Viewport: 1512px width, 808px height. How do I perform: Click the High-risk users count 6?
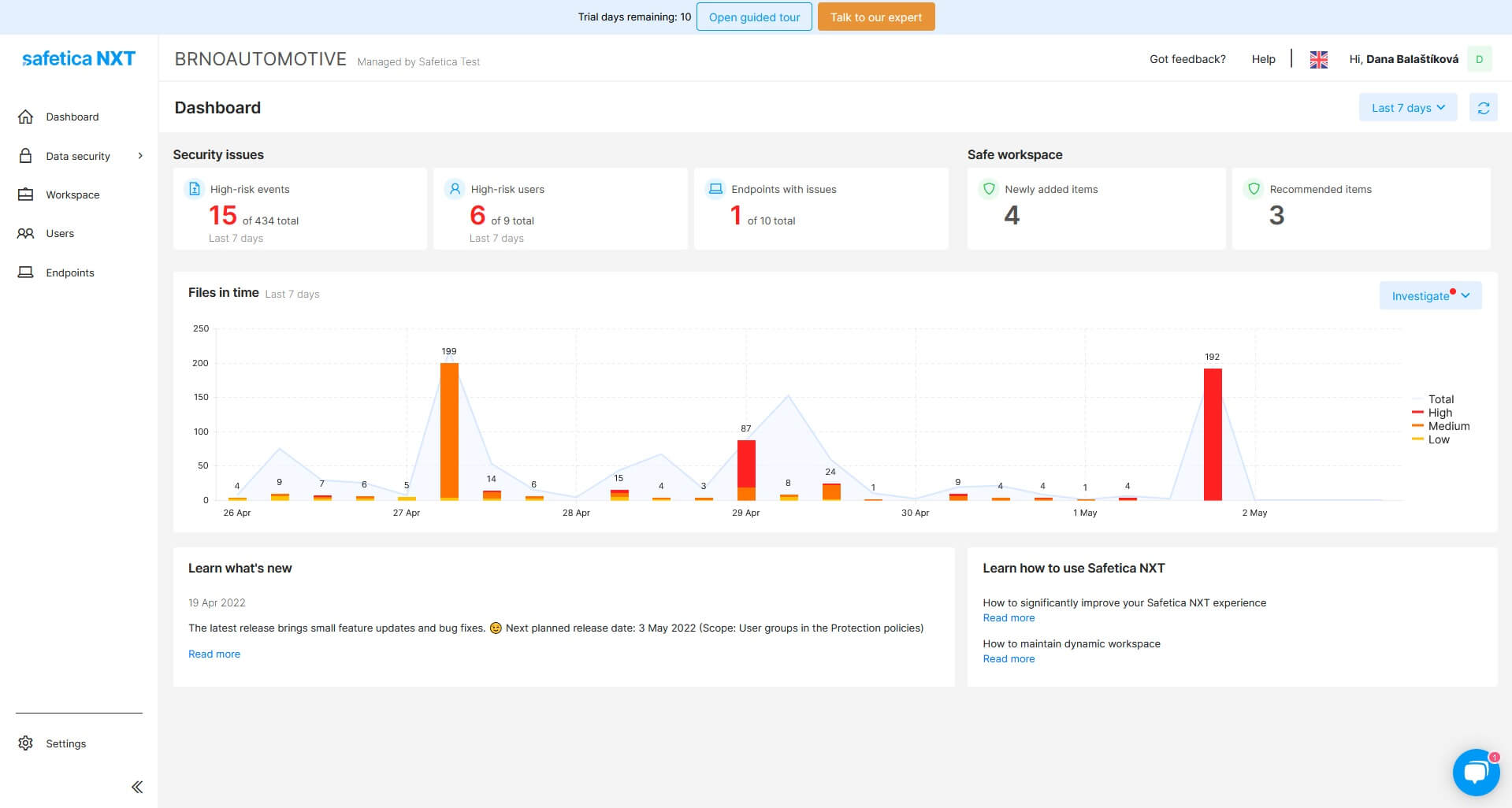(x=477, y=215)
